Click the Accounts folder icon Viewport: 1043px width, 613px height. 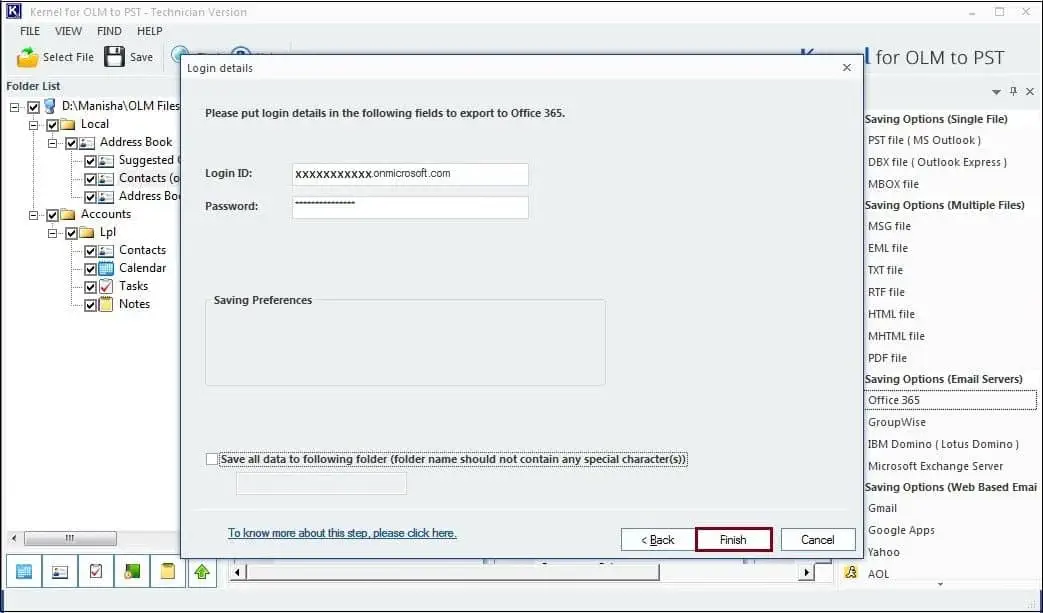click(69, 214)
